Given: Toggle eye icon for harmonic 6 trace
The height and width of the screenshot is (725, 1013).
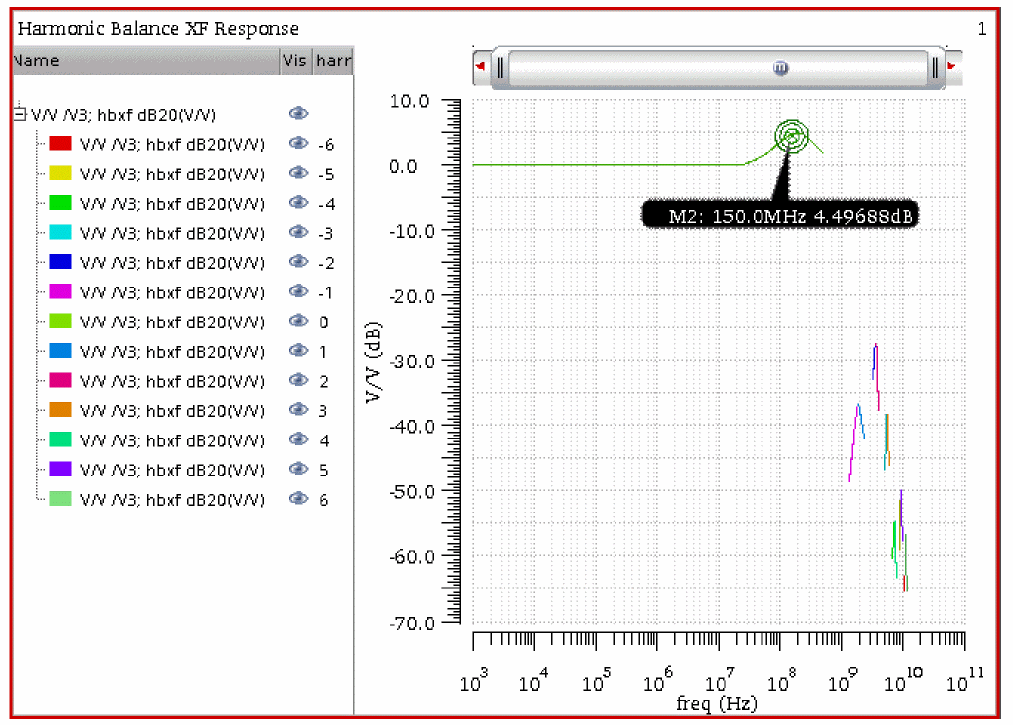Looking at the screenshot, I should coord(298,498).
